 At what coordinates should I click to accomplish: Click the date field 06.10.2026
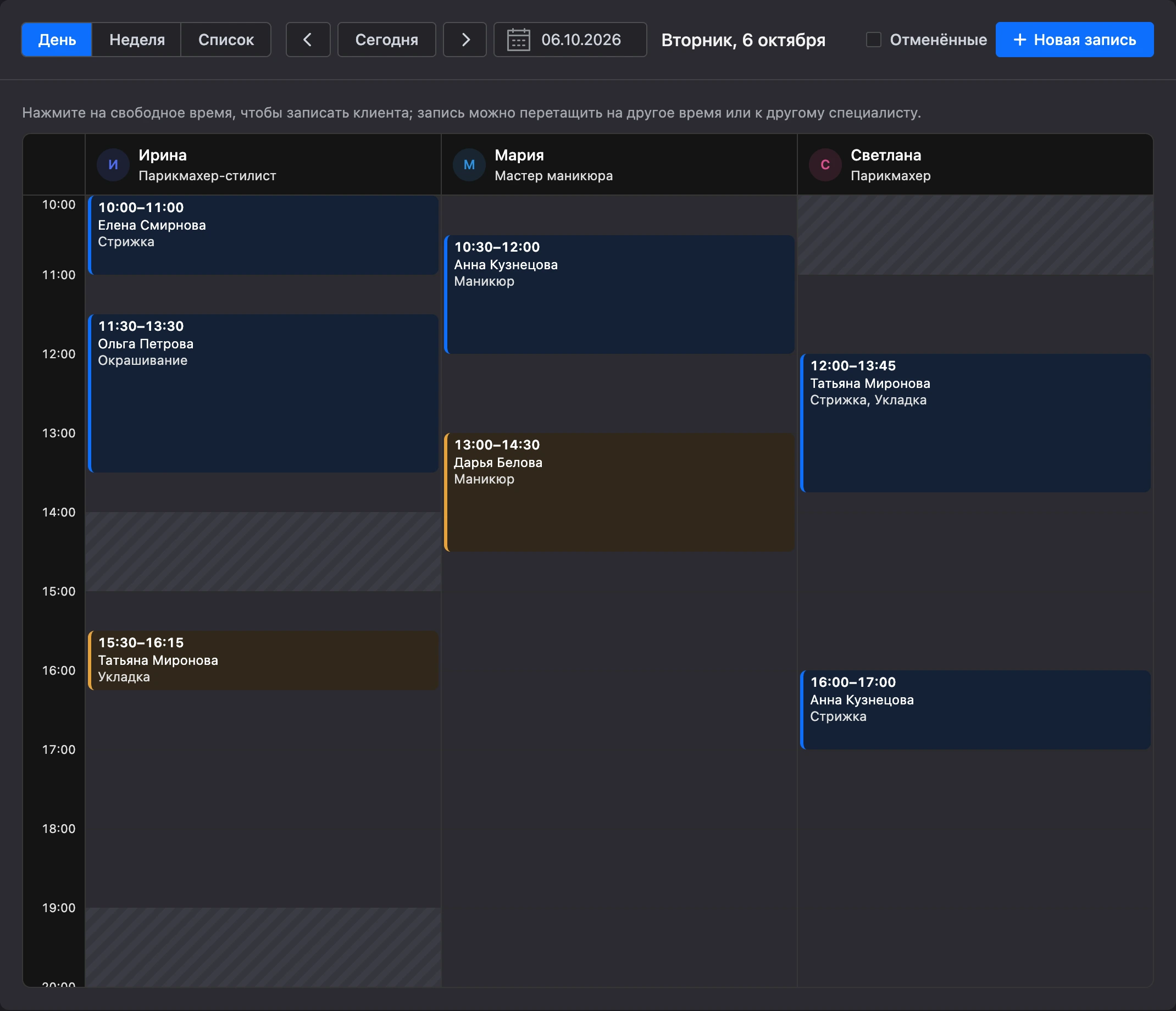coord(570,40)
